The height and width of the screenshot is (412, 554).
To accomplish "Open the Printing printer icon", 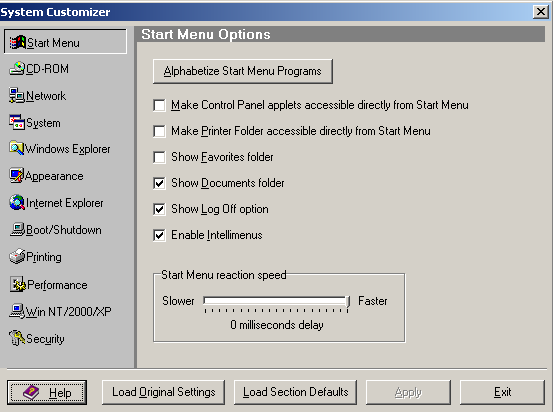I will [17, 257].
